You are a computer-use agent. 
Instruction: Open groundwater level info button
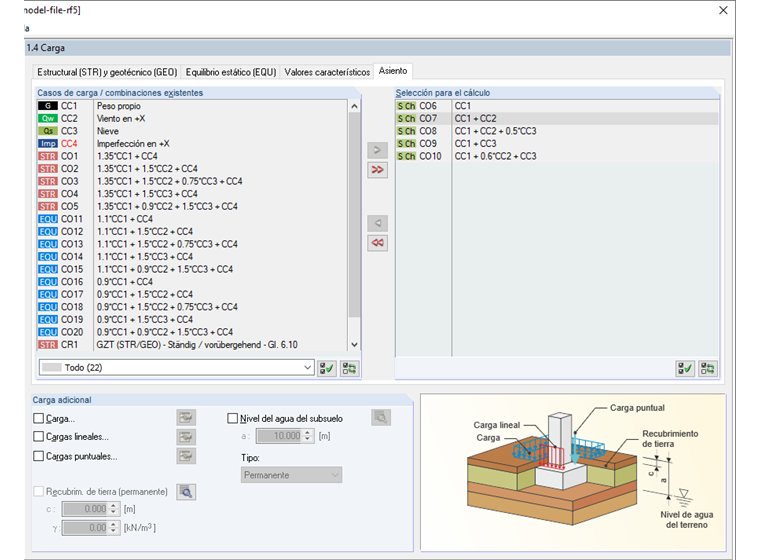pyautogui.click(x=381, y=417)
